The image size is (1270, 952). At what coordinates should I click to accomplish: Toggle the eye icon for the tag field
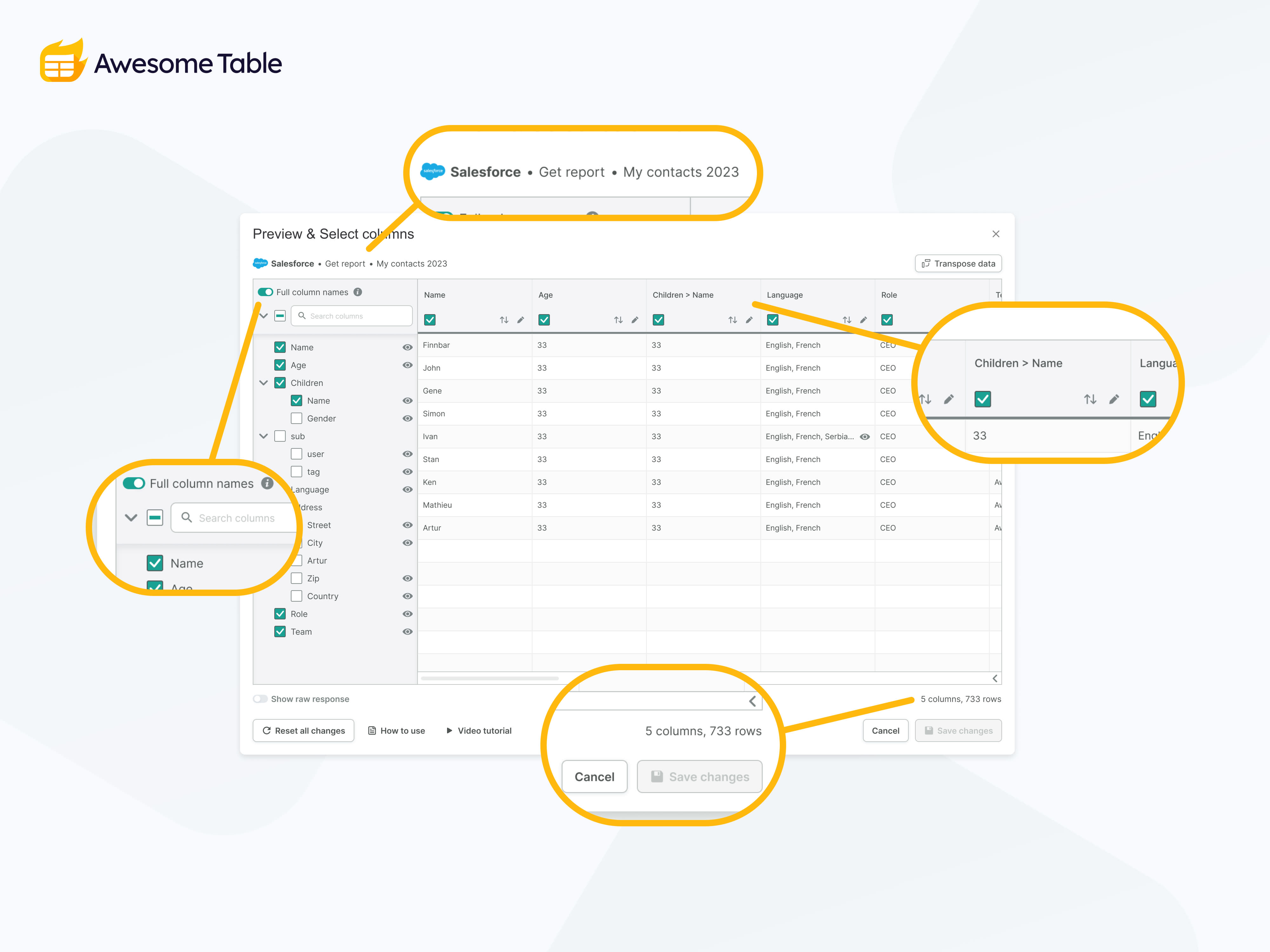[408, 472]
